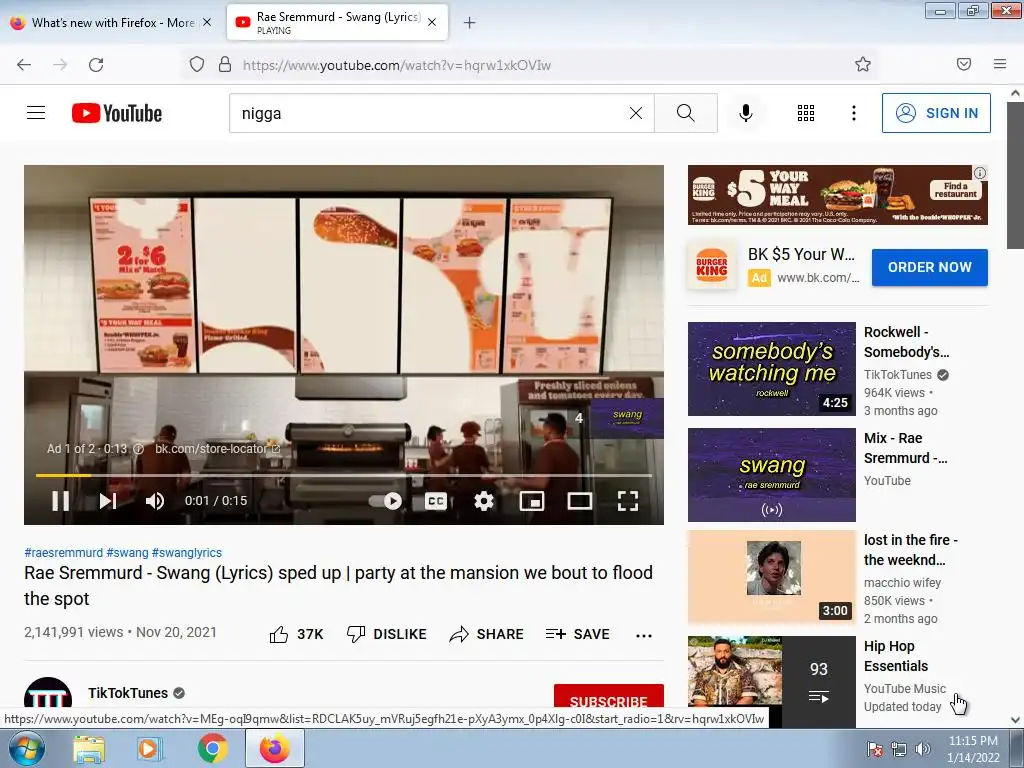The image size is (1024, 768).
Task: Open more actions ellipsis below the video
Action: tap(644, 635)
